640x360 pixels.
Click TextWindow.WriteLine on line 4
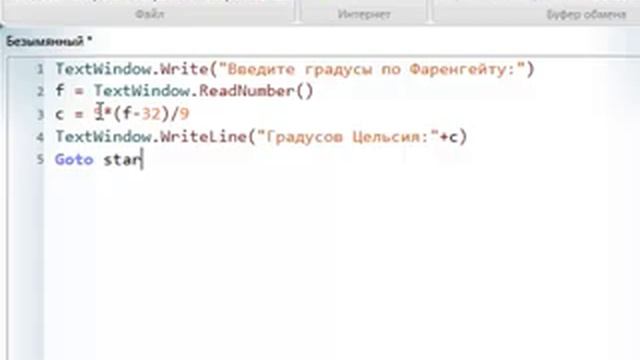pyautogui.click(x=151, y=136)
